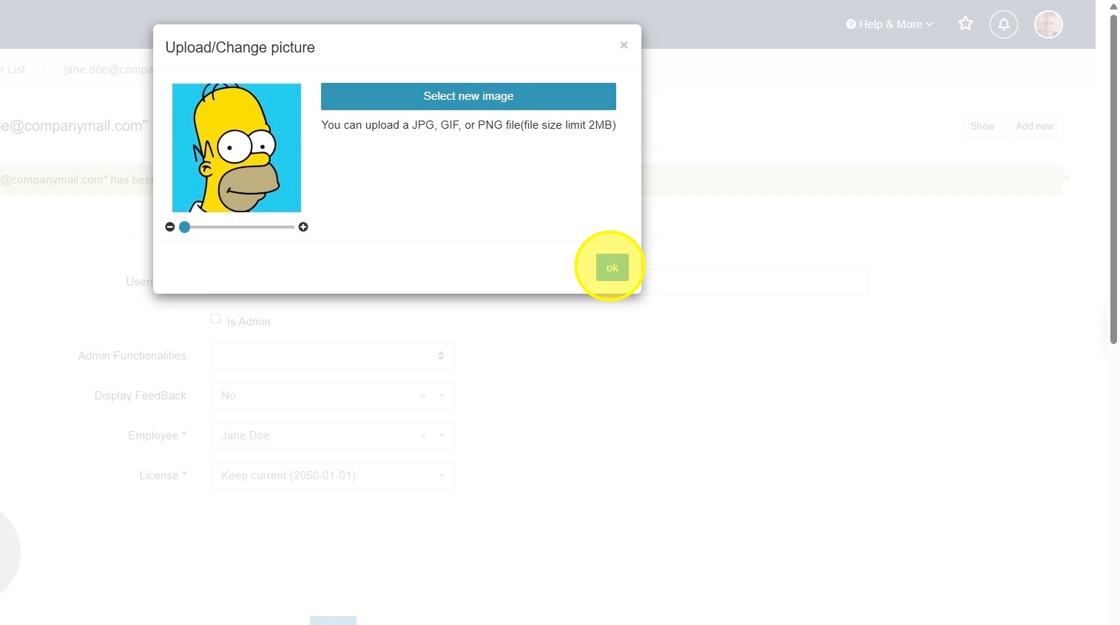Confirm with the ok button

click(x=612, y=268)
